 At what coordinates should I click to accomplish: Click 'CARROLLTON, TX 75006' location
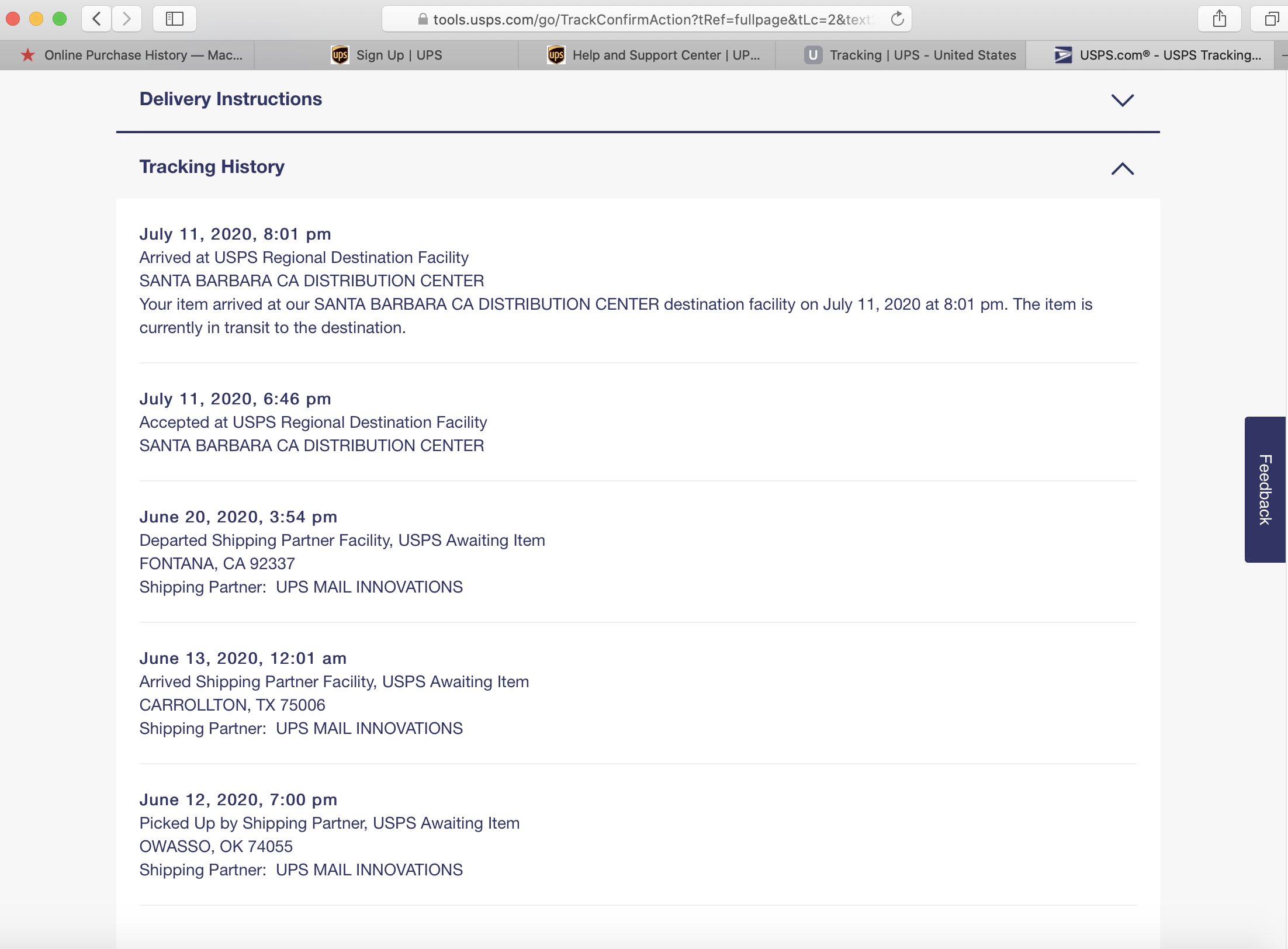pyautogui.click(x=233, y=705)
